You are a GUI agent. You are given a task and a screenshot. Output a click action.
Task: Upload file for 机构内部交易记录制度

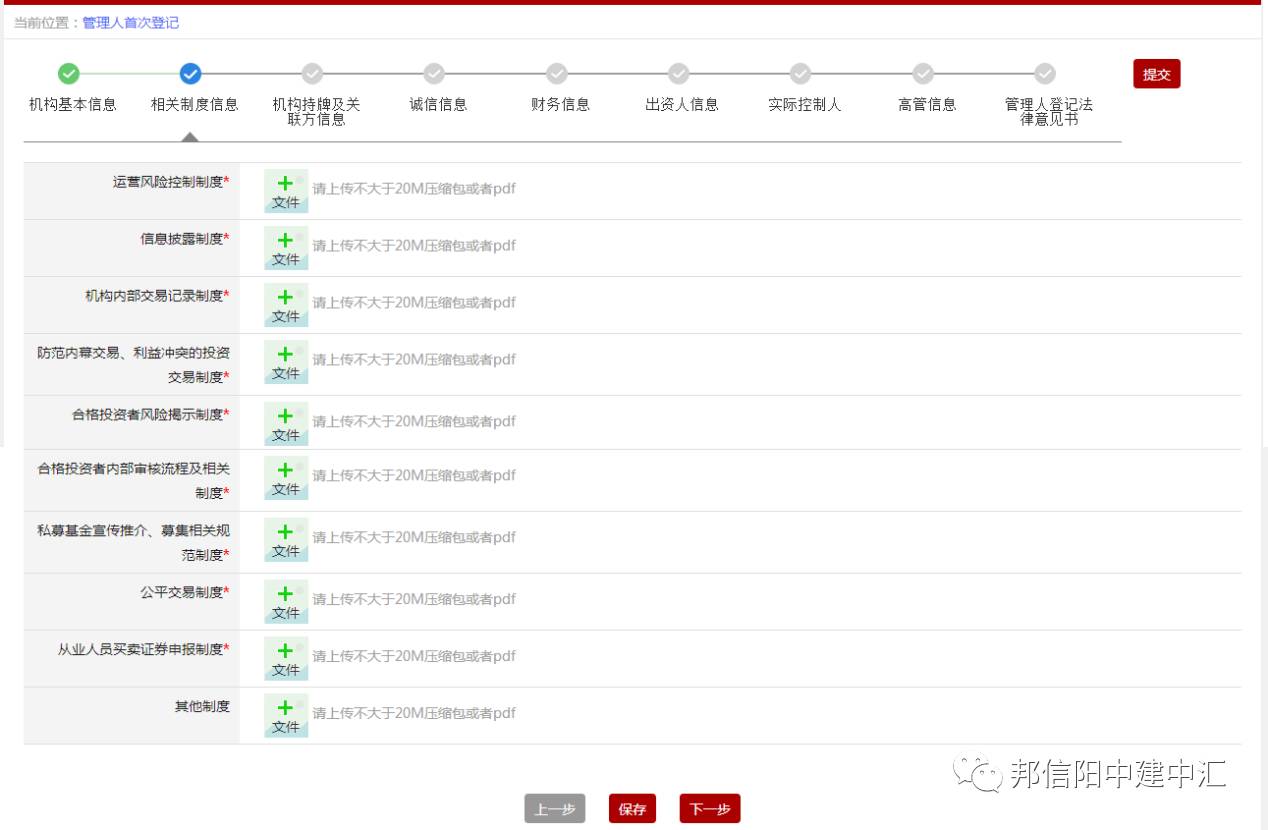[286, 305]
